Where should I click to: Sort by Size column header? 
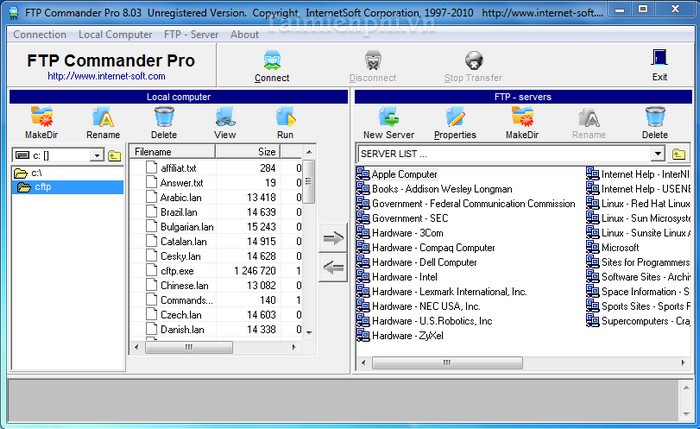coord(247,151)
